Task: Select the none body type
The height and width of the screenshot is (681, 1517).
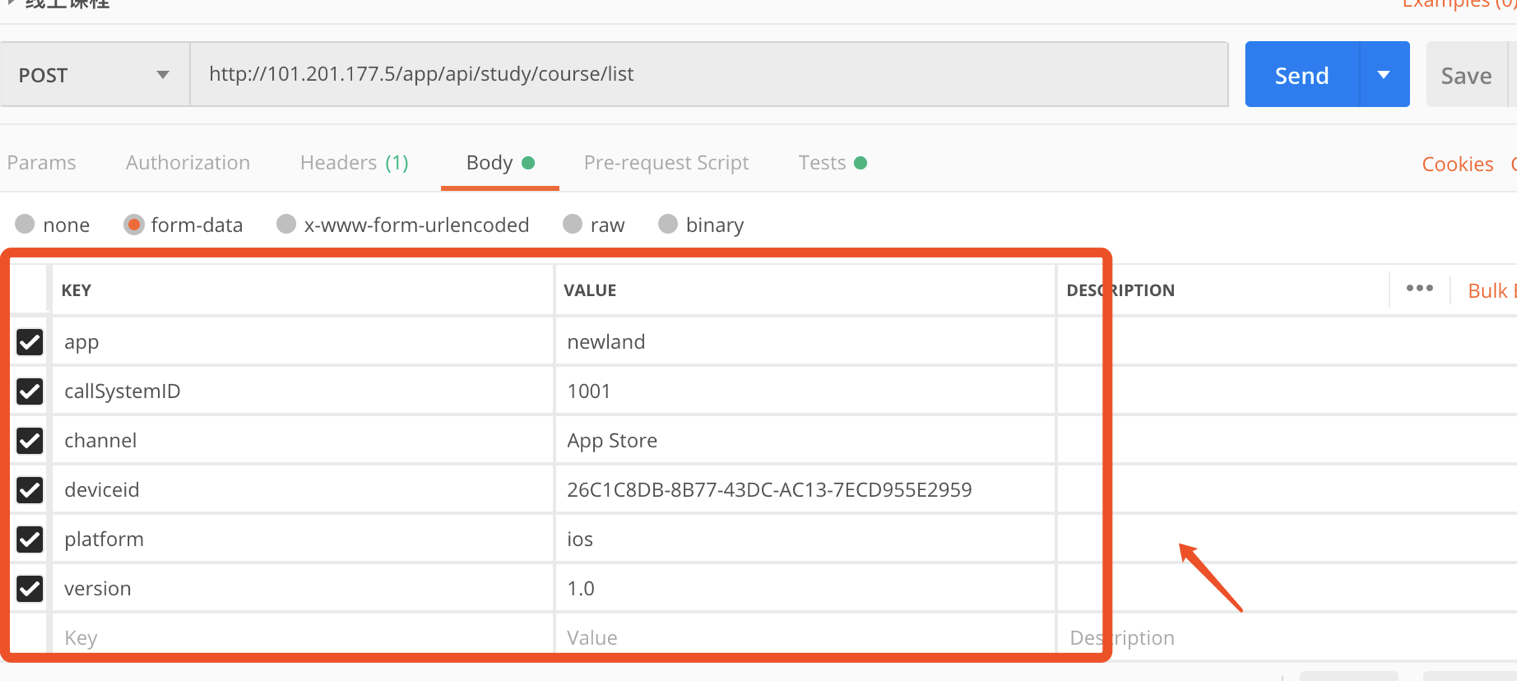Action: coord(53,225)
